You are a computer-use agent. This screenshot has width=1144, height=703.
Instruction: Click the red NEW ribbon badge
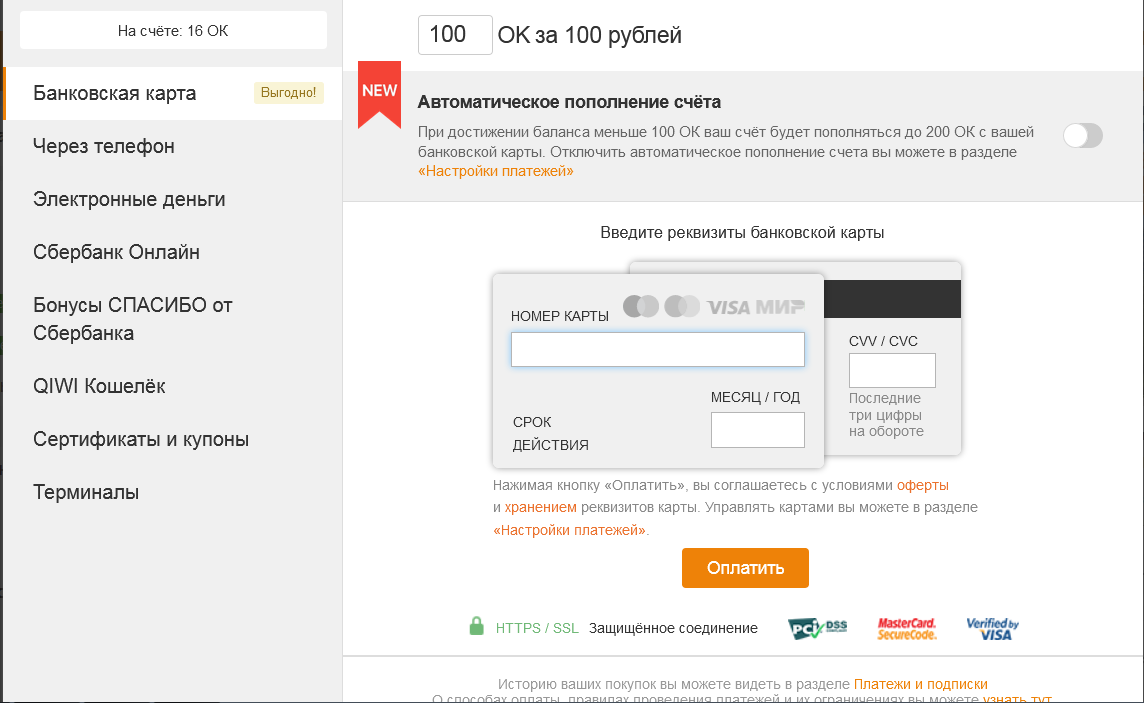pyautogui.click(x=379, y=93)
